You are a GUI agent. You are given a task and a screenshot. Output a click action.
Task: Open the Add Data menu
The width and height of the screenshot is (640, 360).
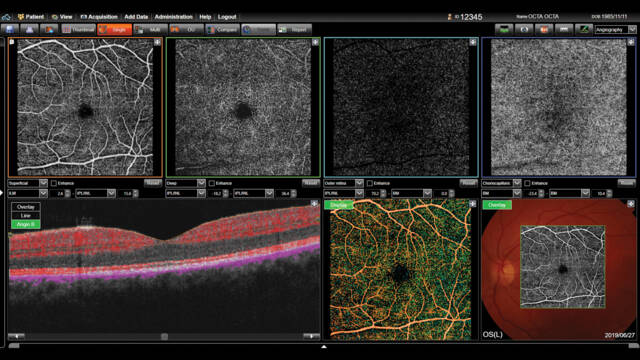[136, 17]
